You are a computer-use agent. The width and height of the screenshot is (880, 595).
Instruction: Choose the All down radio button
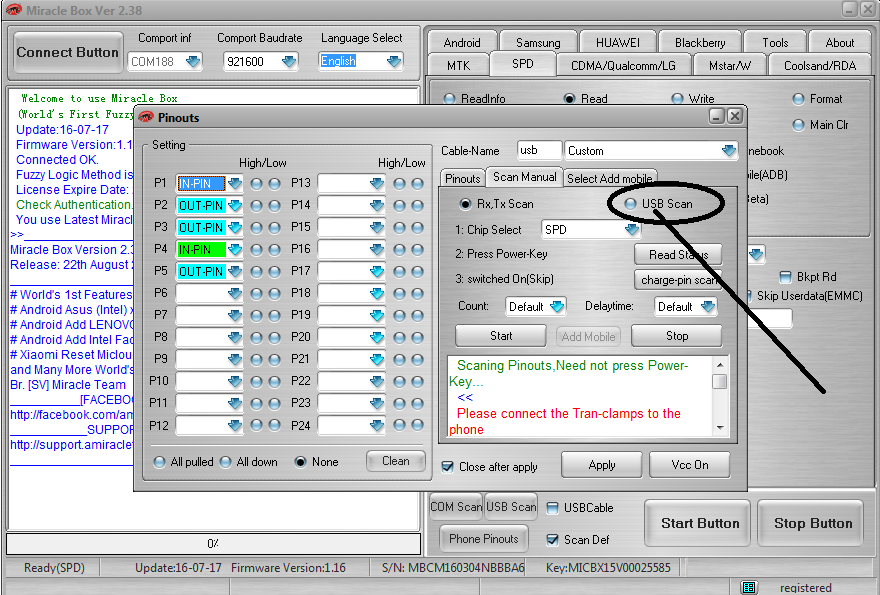tap(226, 461)
